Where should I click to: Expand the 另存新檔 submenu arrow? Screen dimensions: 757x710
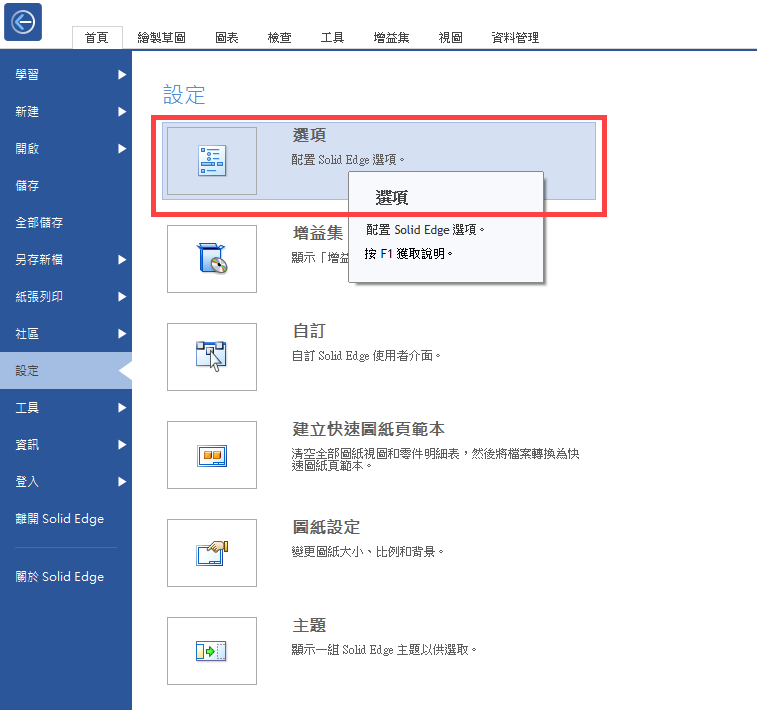coord(122,260)
